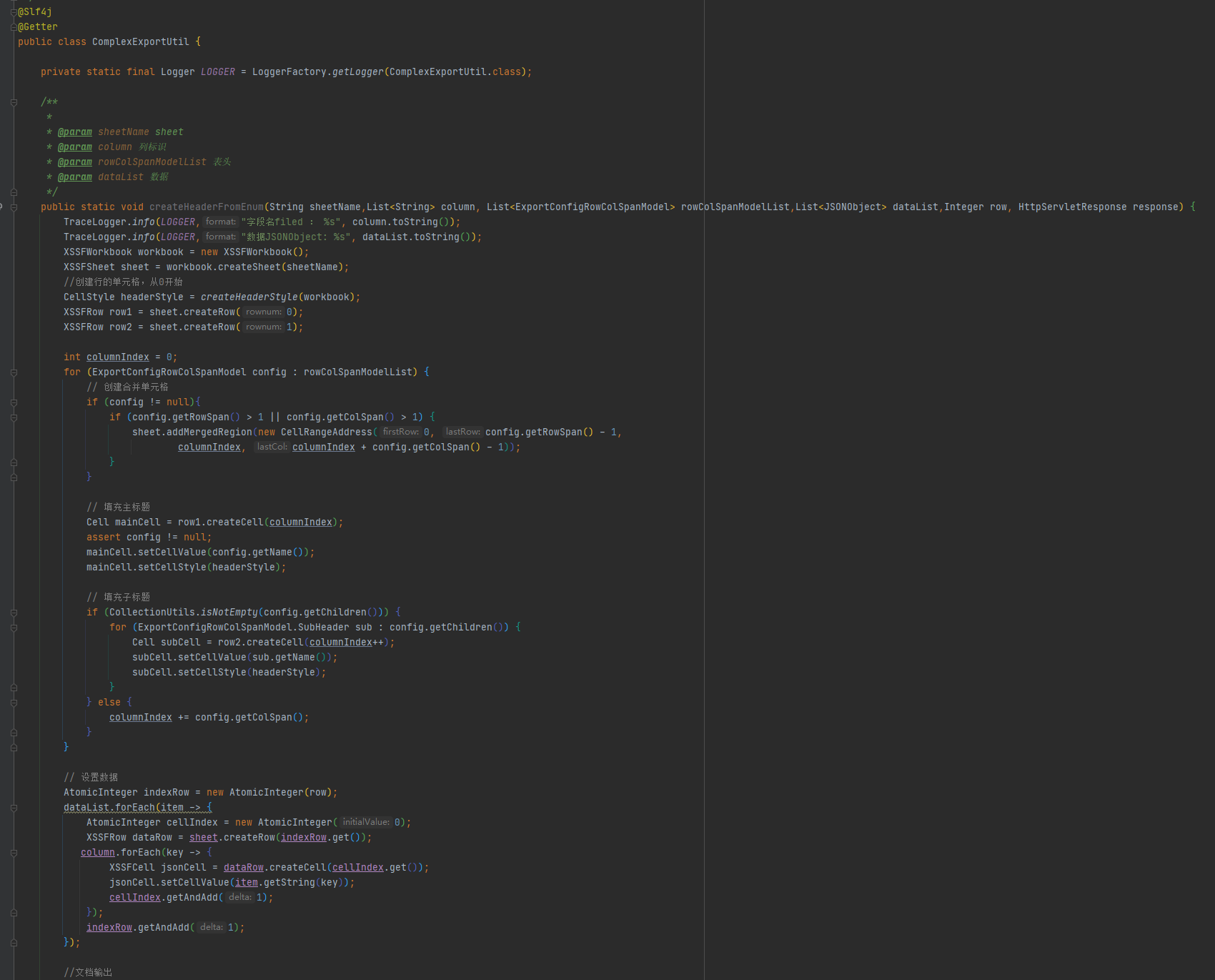
Task: Click the comment '// 填充子标题'
Action: pyautogui.click(x=119, y=598)
